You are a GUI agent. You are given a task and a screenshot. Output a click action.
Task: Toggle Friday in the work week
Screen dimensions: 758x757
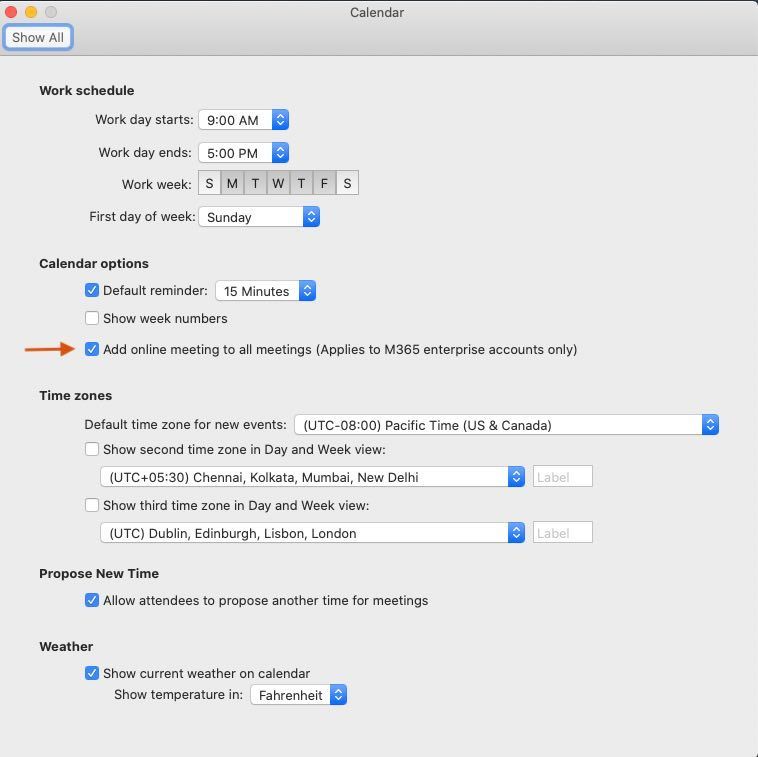324,183
